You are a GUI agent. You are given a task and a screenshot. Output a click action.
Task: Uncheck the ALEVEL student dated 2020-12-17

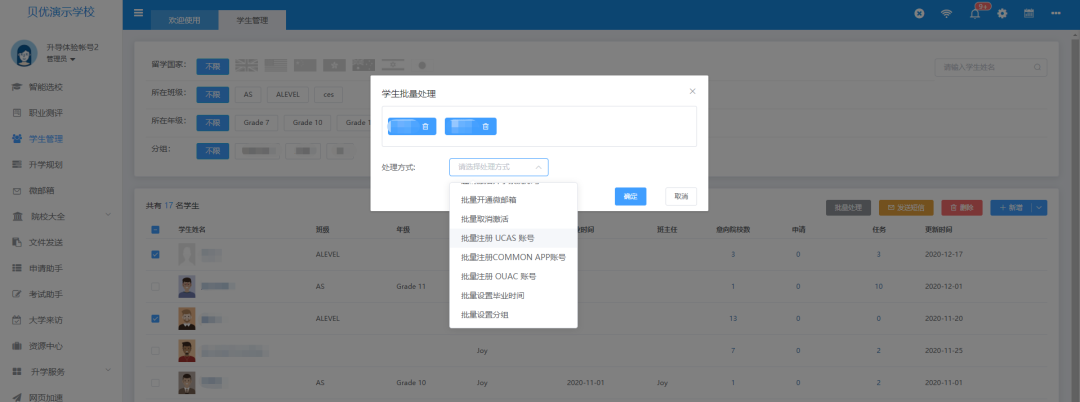coord(155,255)
